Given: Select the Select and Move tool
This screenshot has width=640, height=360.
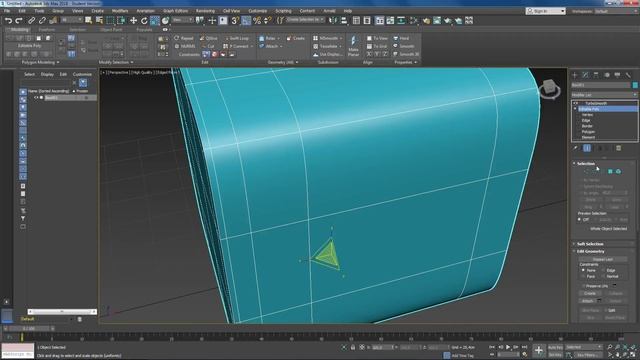Looking at the screenshot, I should coord(133,20).
